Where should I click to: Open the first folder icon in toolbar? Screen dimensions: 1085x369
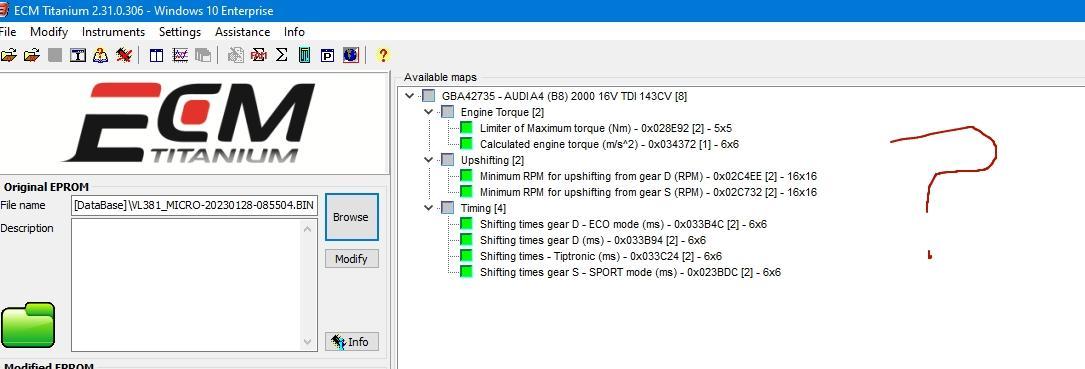tap(8, 55)
